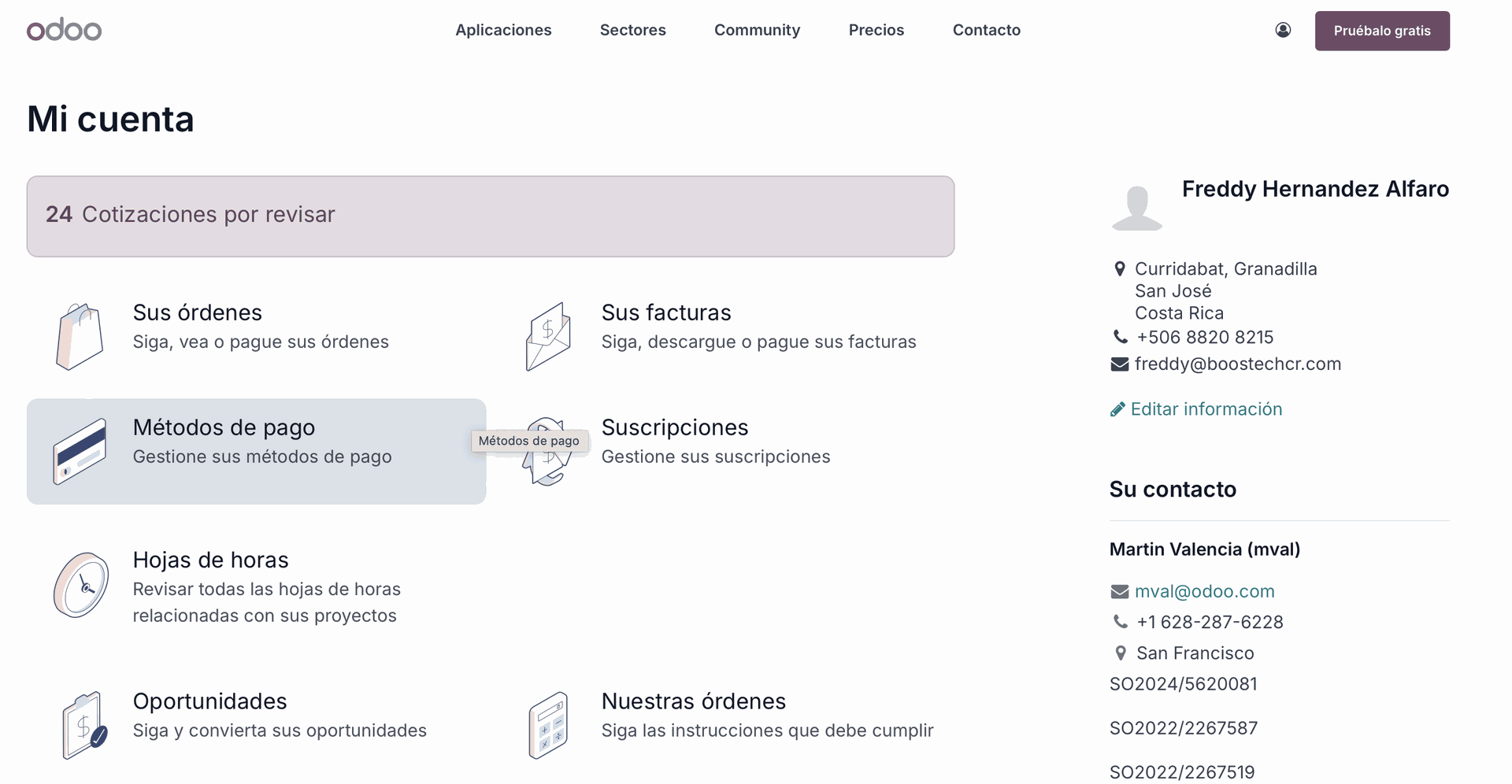Open the Sus órdenes link
Screen dimensions: 1512x784
pos(198,312)
